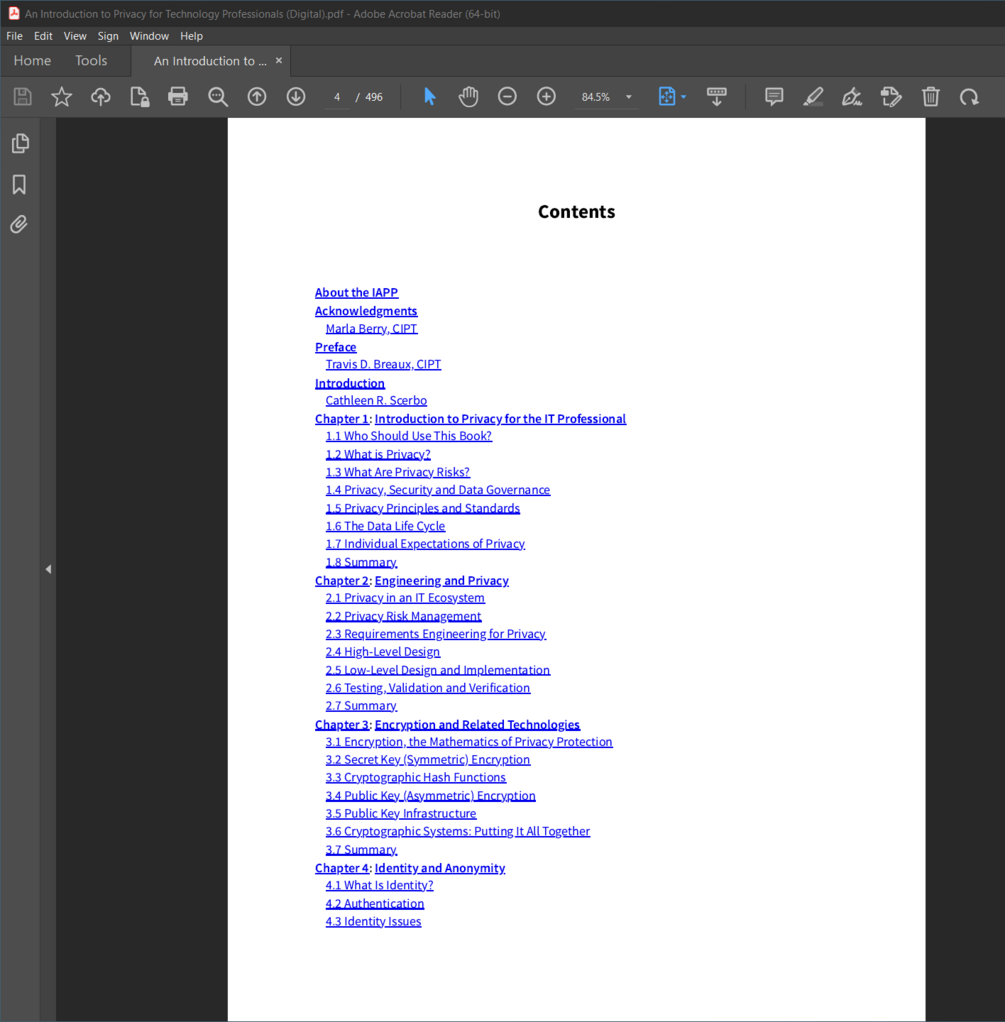This screenshot has width=1005, height=1022.
Task: Open the View menu
Action: [75, 36]
